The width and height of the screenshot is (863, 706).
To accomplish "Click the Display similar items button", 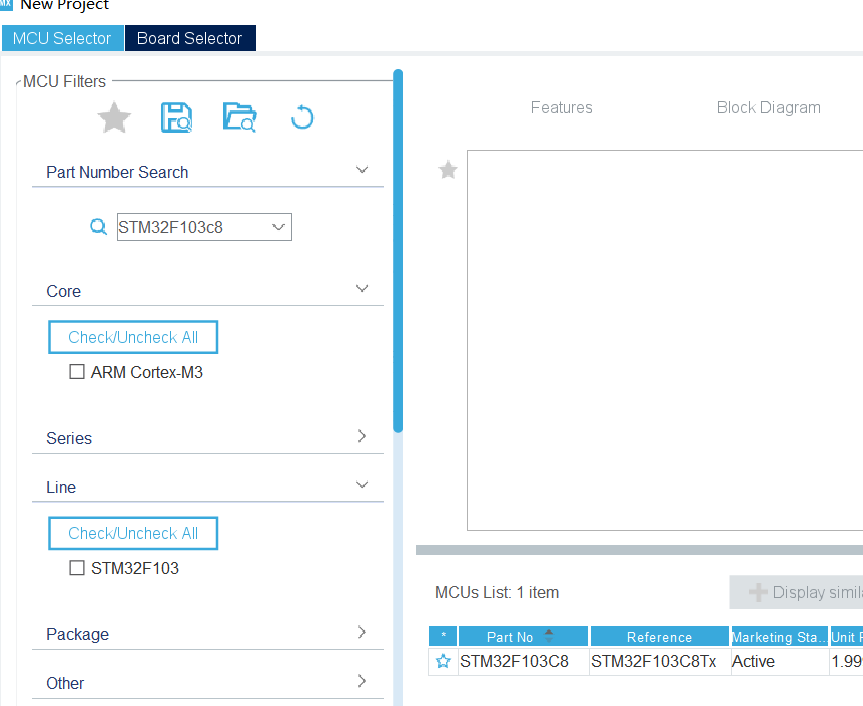I will [x=796, y=592].
